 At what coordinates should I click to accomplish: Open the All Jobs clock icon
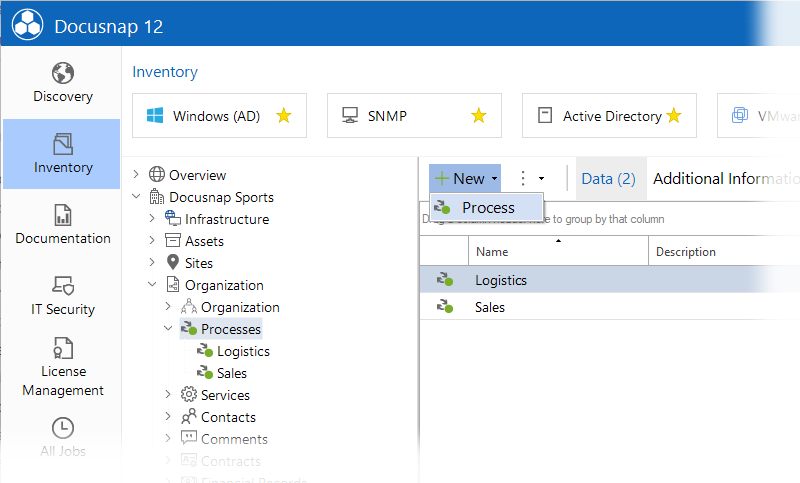(63, 428)
